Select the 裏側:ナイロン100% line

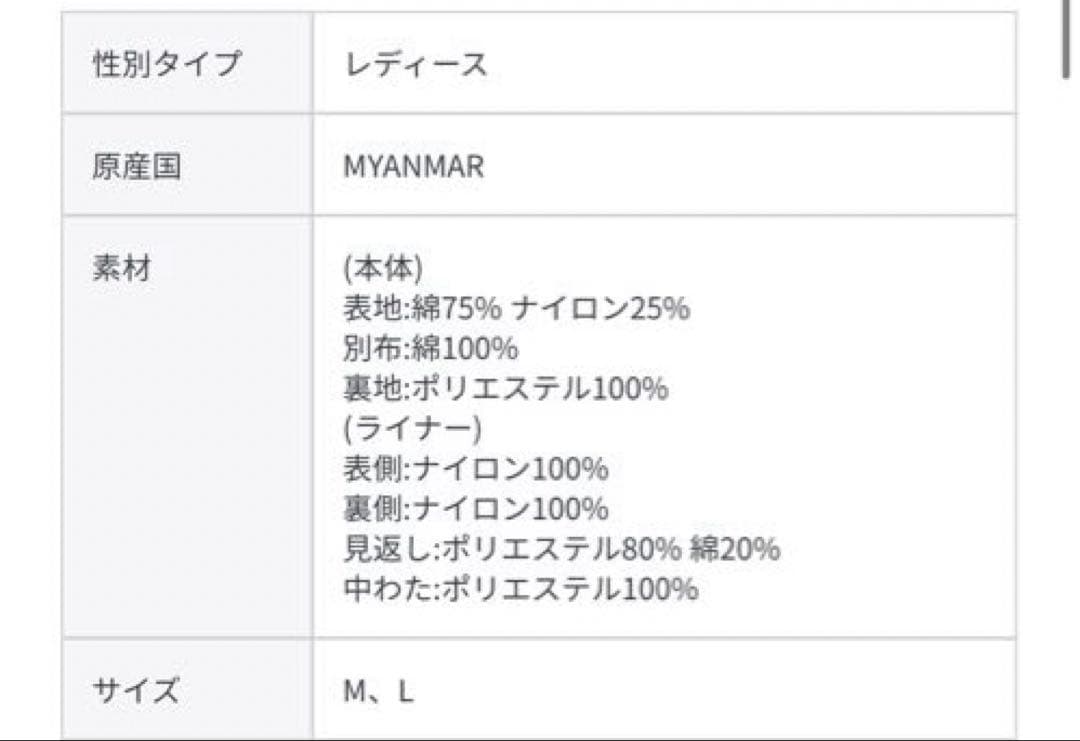point(475,509)
